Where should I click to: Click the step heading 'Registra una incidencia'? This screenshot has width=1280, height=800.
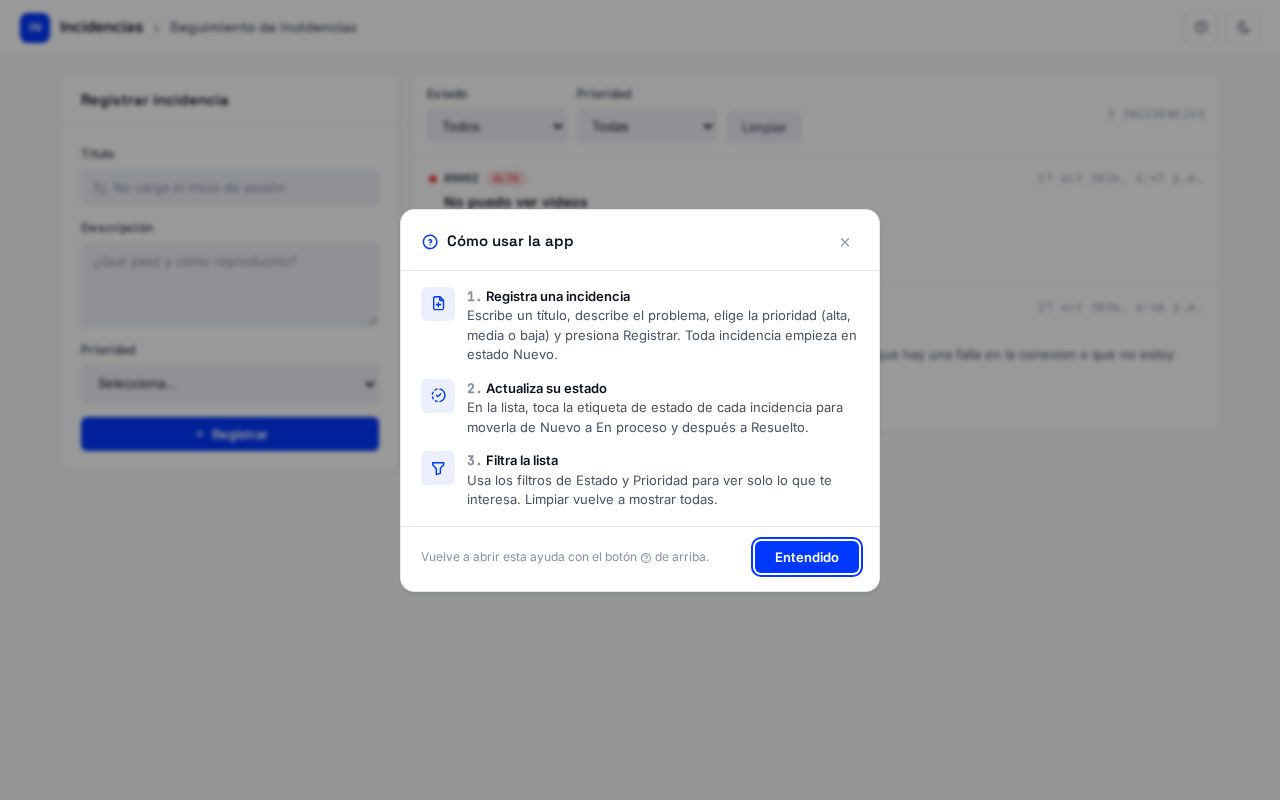(x=558, y=296)
